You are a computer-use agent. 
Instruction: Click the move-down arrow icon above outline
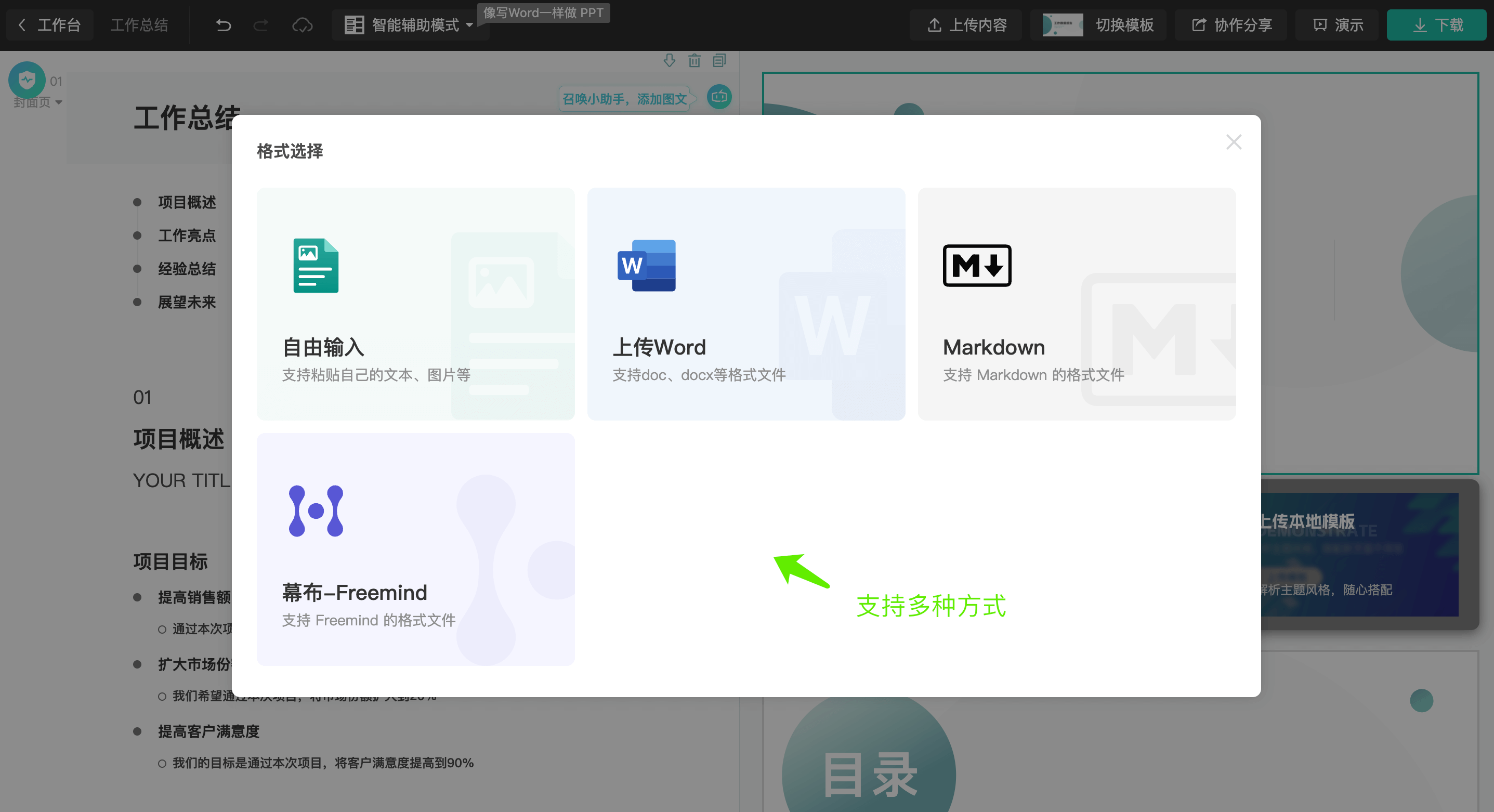pyautogui.click(x=669, y=60)
